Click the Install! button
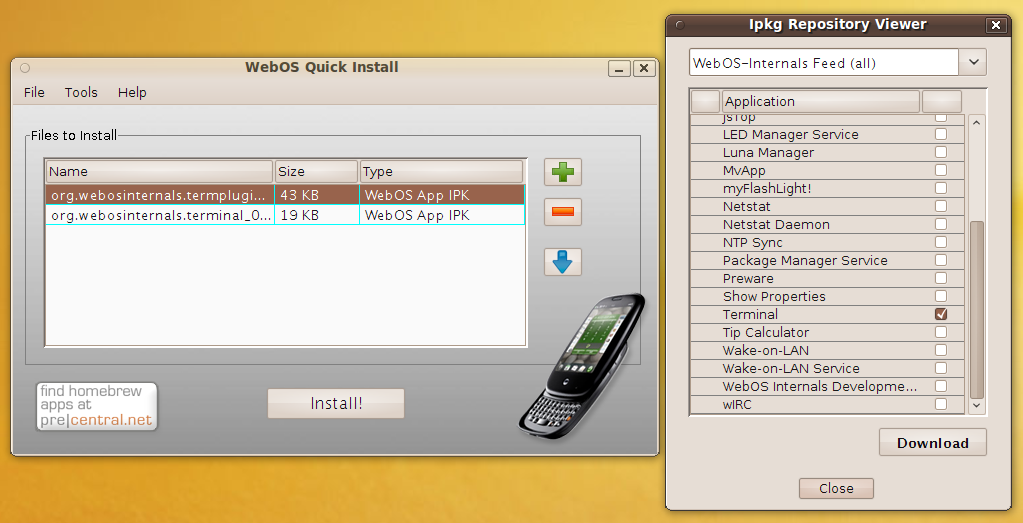 (x=336, y=403)
